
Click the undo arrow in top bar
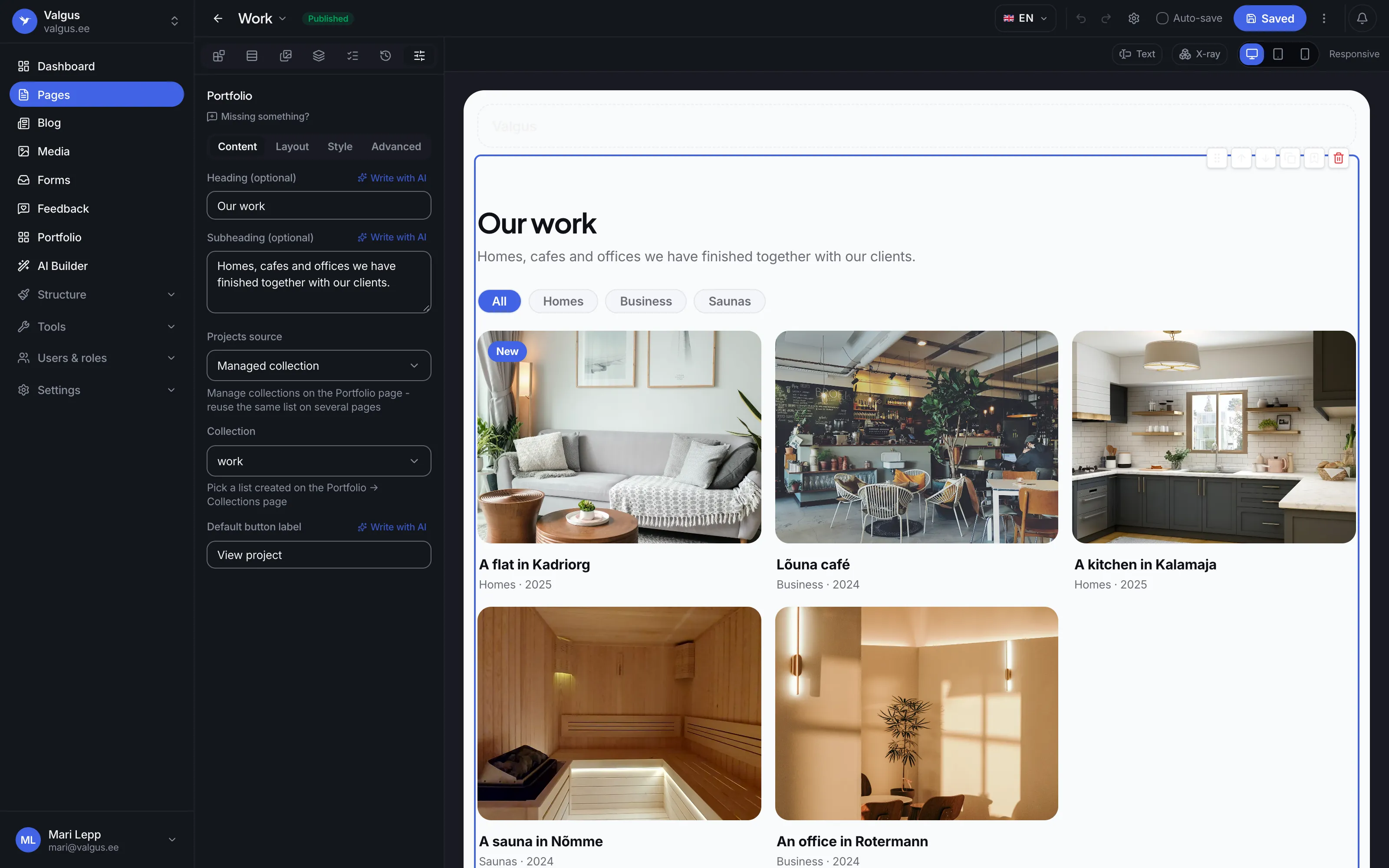click(1081, 18)
